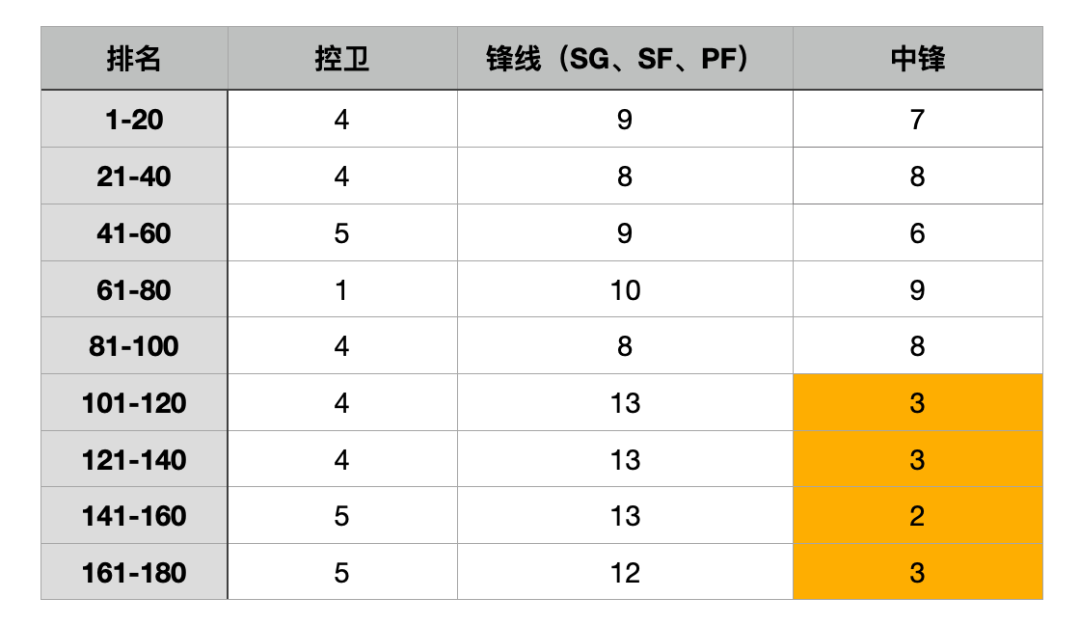Select the 21-40 ranking row label
This screenshot has width=1080, height=625.
click(x=134, y=176)
